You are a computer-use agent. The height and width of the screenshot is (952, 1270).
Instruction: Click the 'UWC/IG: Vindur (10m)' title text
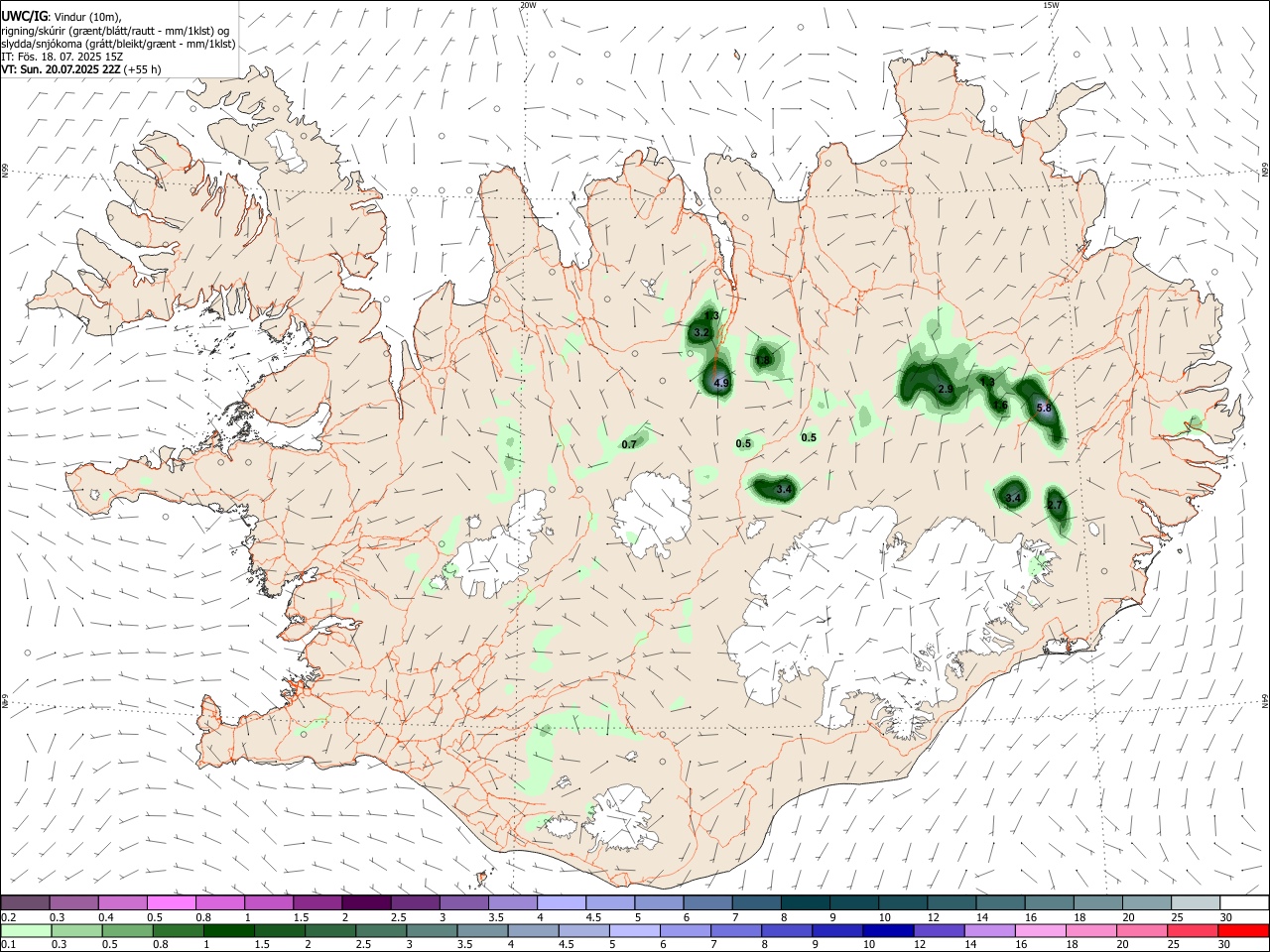click(x=62, y=17)
